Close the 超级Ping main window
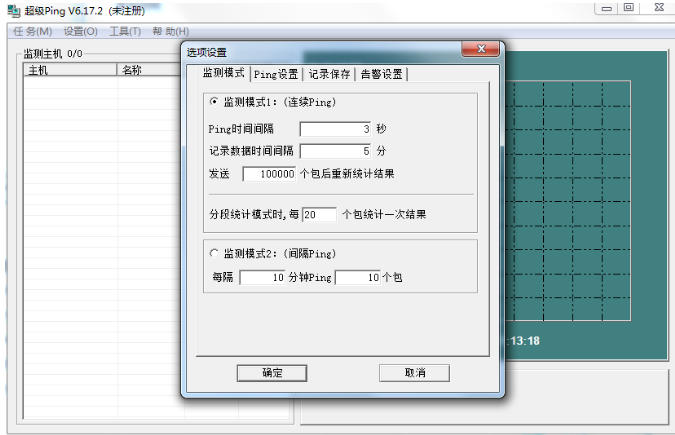 [659, 7]
